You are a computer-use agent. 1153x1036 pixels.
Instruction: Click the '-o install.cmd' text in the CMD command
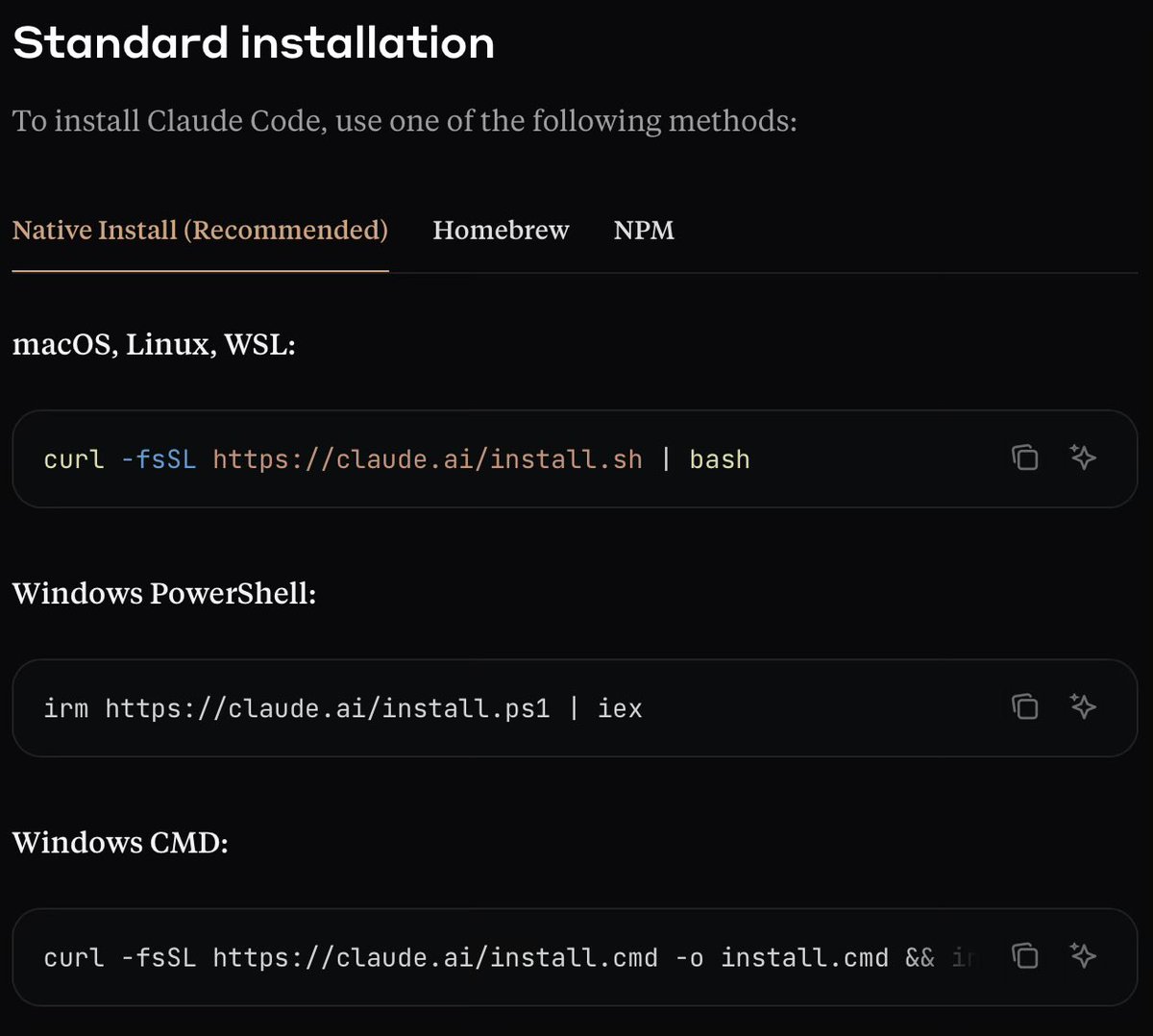click(x=782, y=957)
